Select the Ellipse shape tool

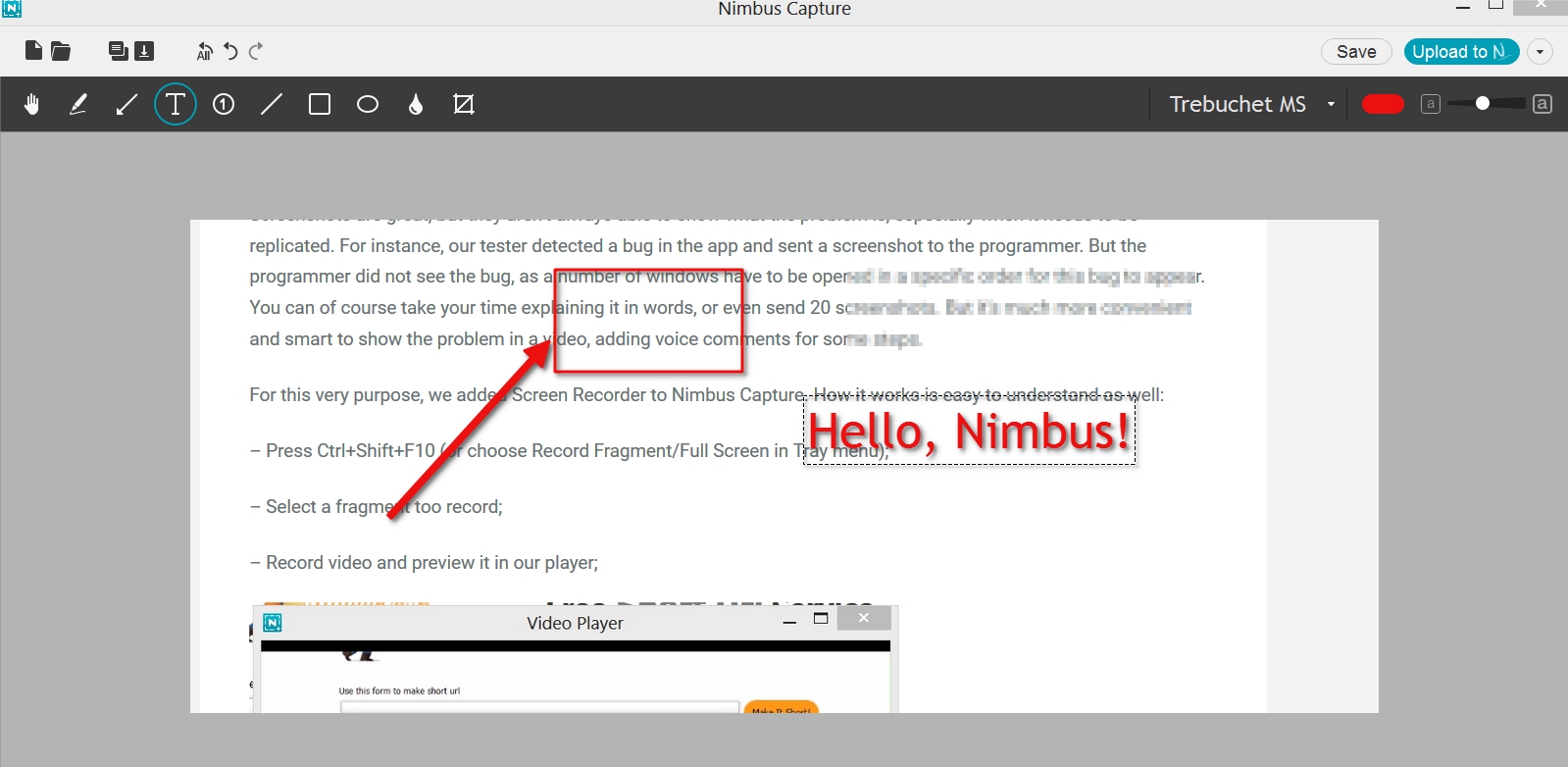pyautogui.click(x=368, y=104)
